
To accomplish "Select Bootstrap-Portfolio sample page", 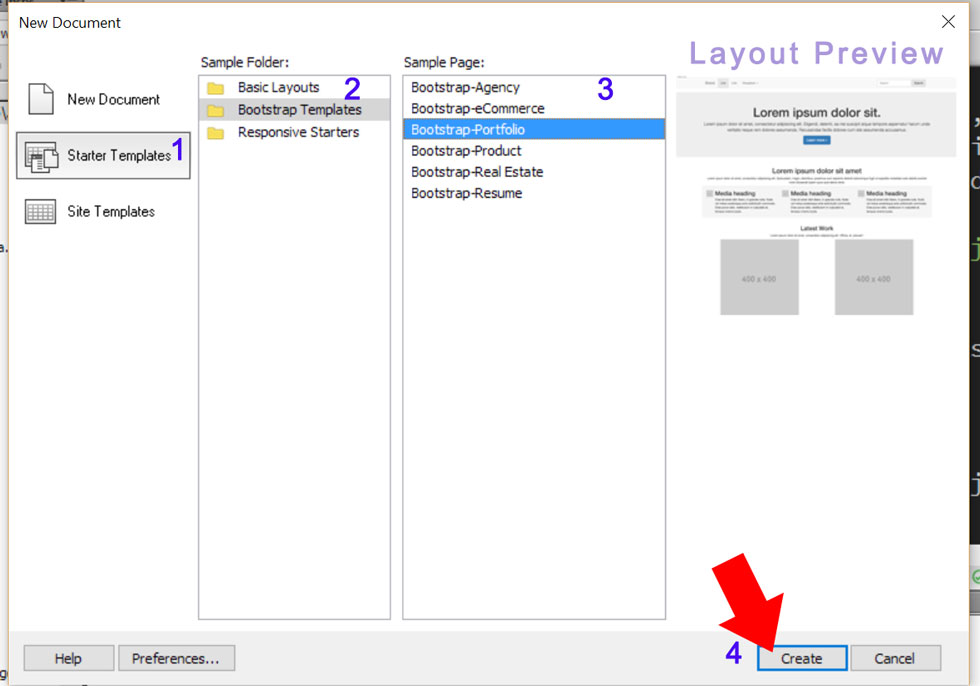I will pyautogui.click(x=534, y=129).
